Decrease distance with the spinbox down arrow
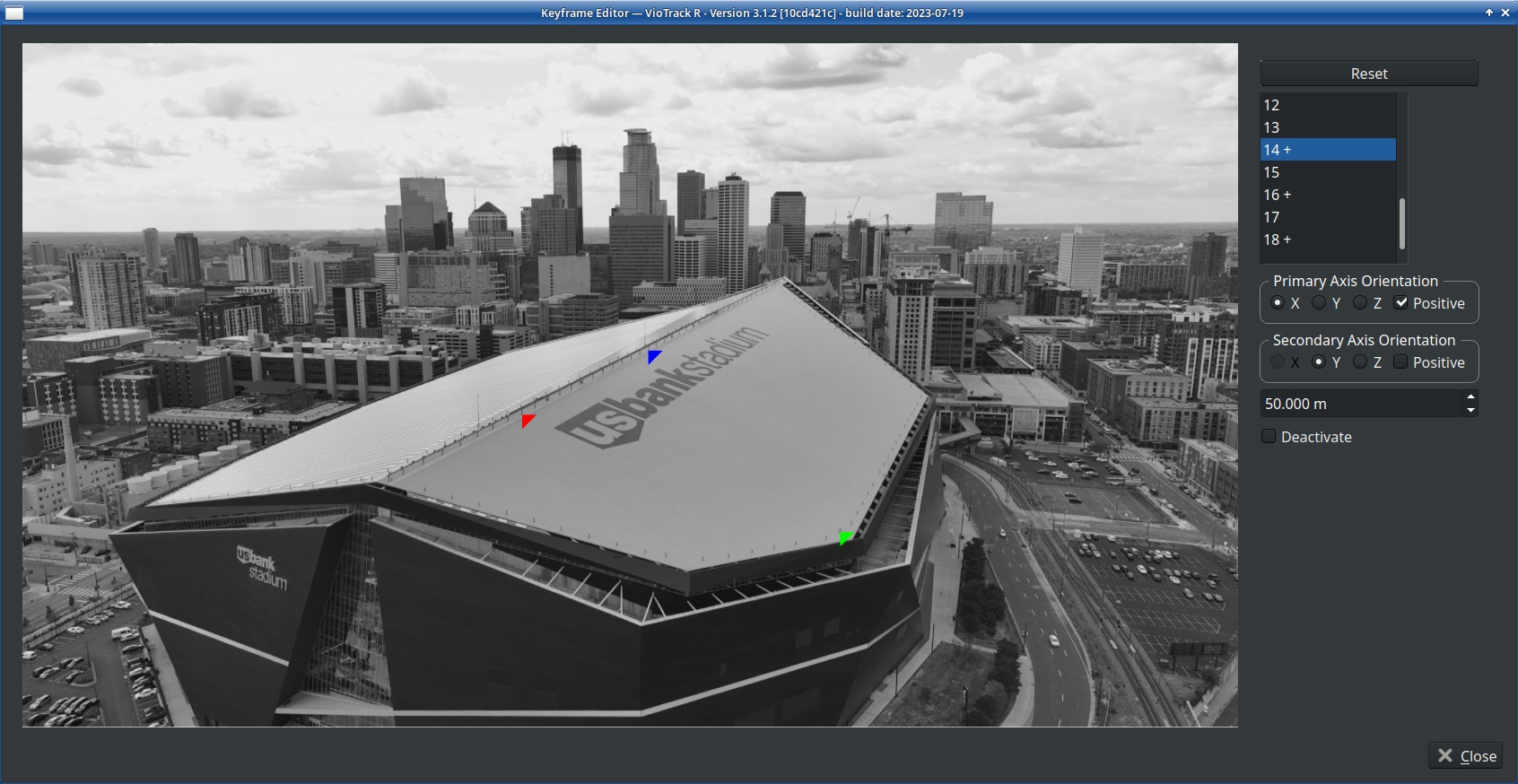This screenshot has width=1518, height=784. pyautogui.click(x=1470, y=410)
